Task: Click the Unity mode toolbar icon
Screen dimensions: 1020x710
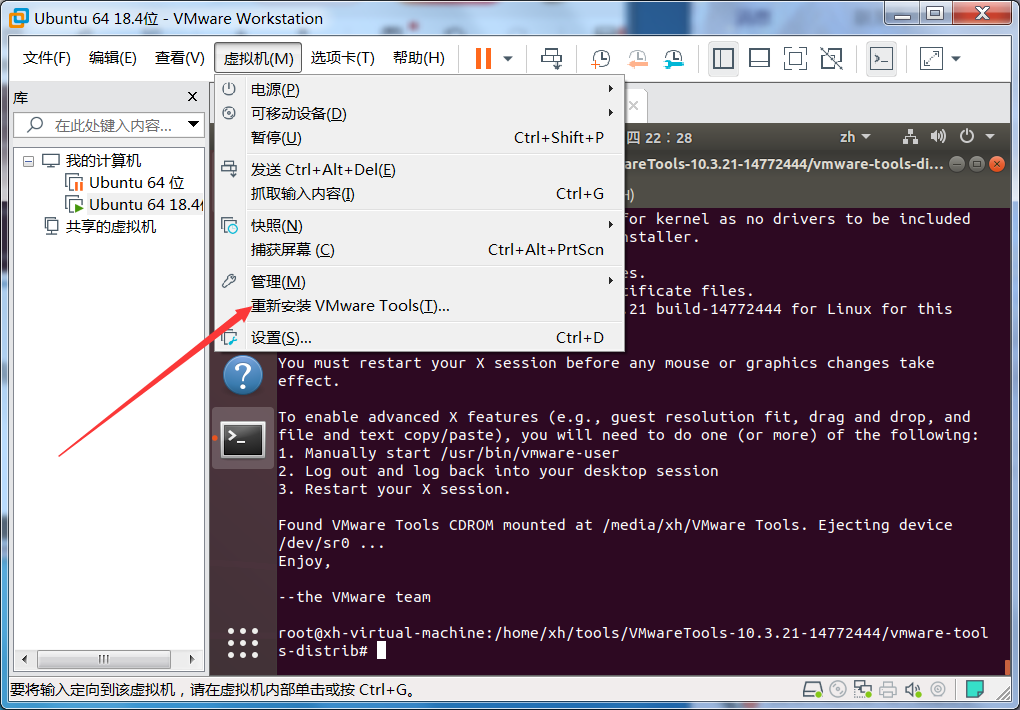Action: [831, 59]
